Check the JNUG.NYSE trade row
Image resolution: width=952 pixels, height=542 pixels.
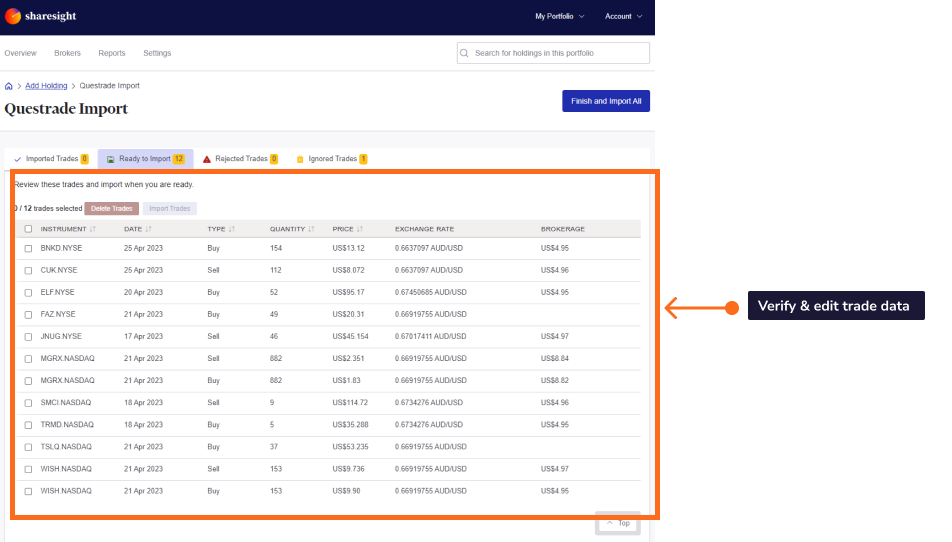(x=29, y=337)
